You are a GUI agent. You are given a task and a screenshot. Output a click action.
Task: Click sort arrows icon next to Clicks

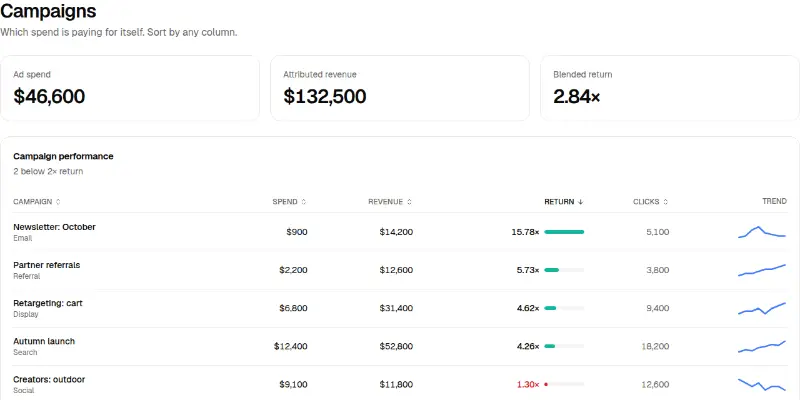665,202
